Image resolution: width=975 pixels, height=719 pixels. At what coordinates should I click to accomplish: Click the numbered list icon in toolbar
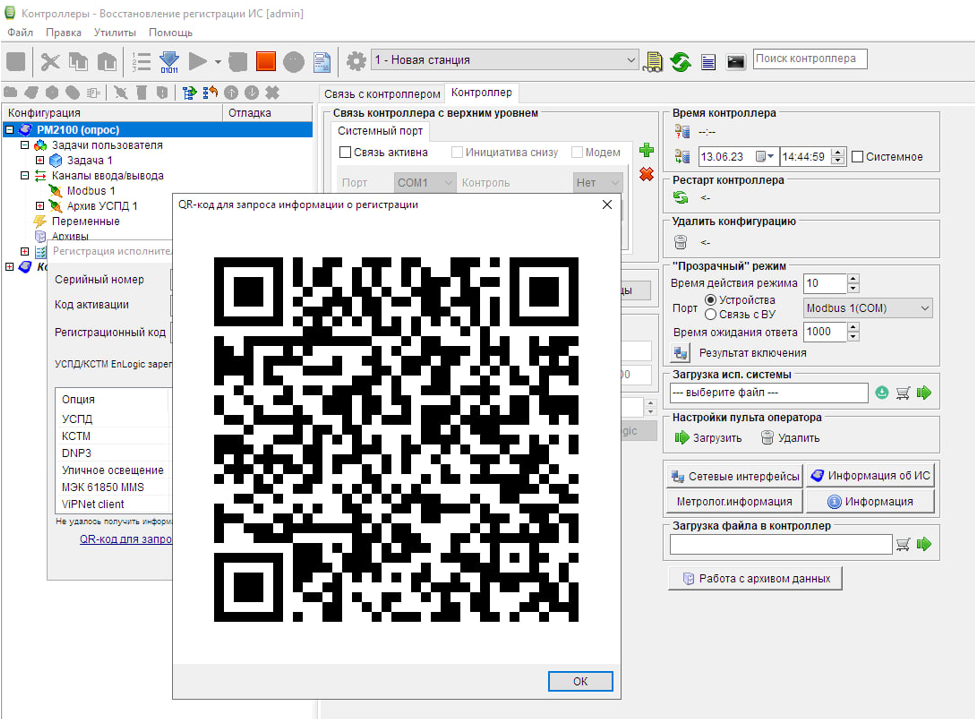141,61
